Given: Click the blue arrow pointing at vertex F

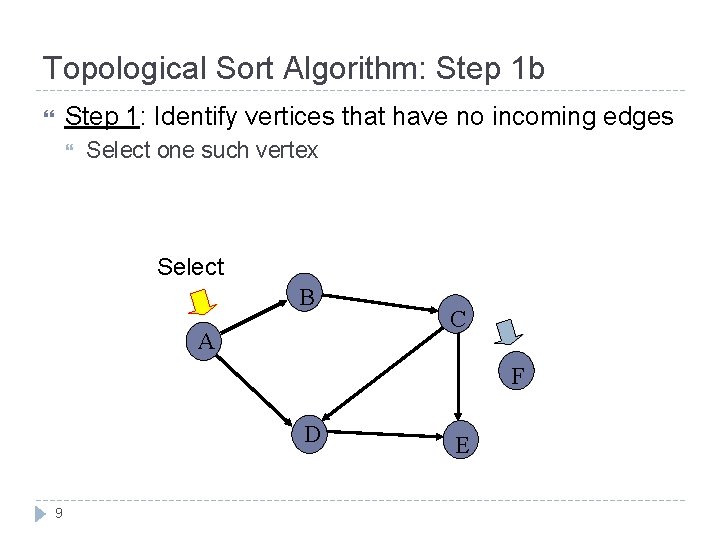Looking at the screenshot, I should coord(509,331).
